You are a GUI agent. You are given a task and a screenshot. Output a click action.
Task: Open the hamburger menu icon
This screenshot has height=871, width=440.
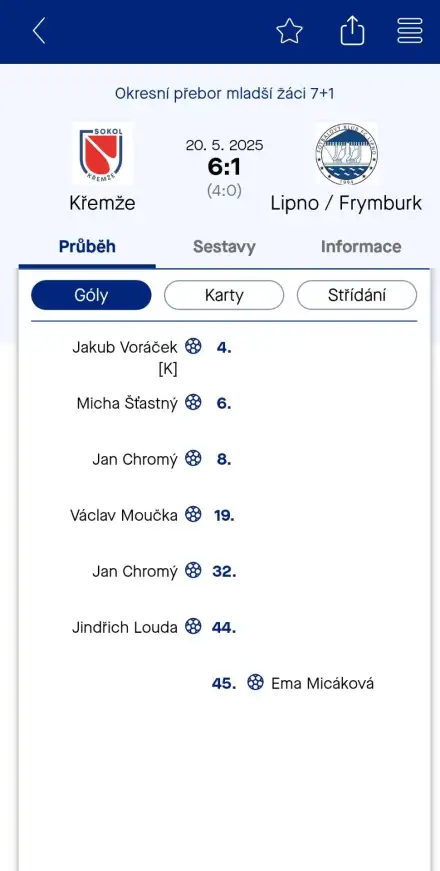410,31
